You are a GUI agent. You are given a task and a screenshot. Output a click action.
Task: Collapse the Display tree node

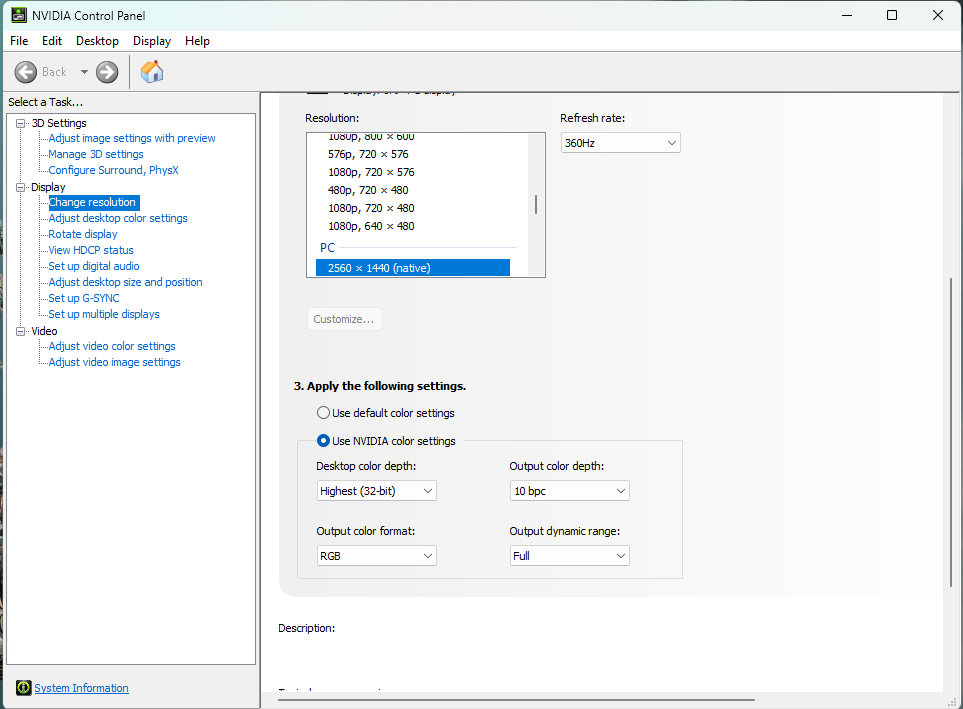(x=20, y=187)
